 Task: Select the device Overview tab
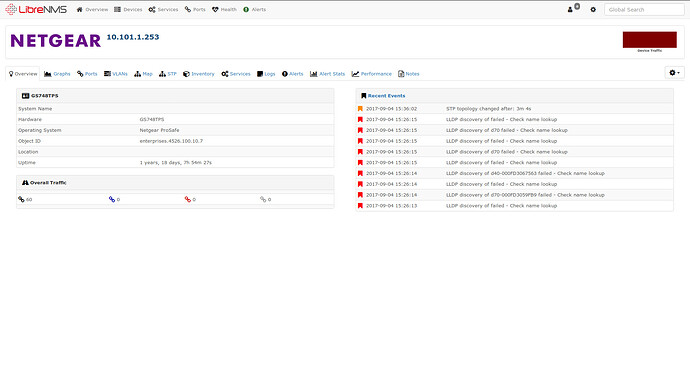point(23,74)
